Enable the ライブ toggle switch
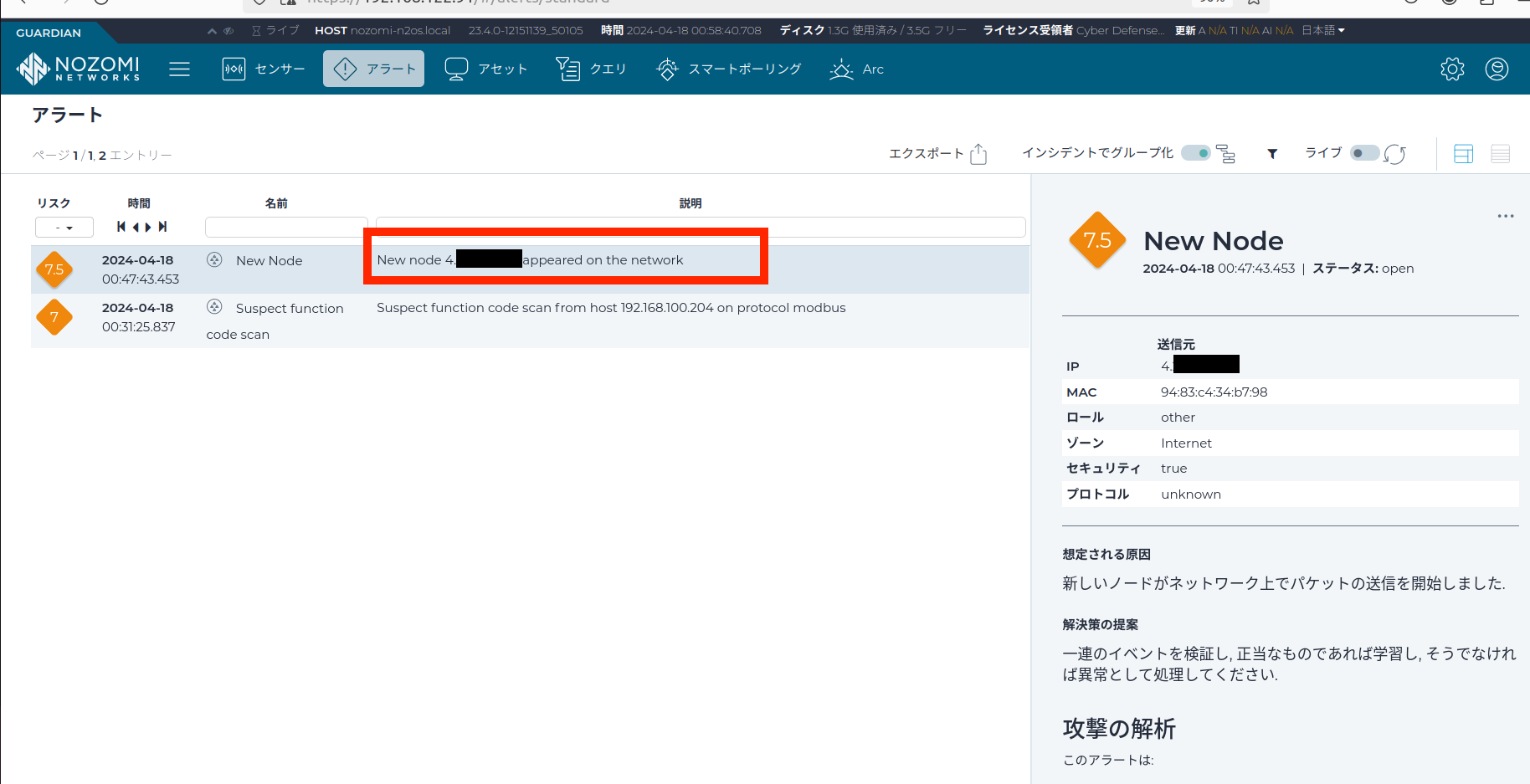Image resolution: width=1530 pixels, height=784 pixels. 1364,153
